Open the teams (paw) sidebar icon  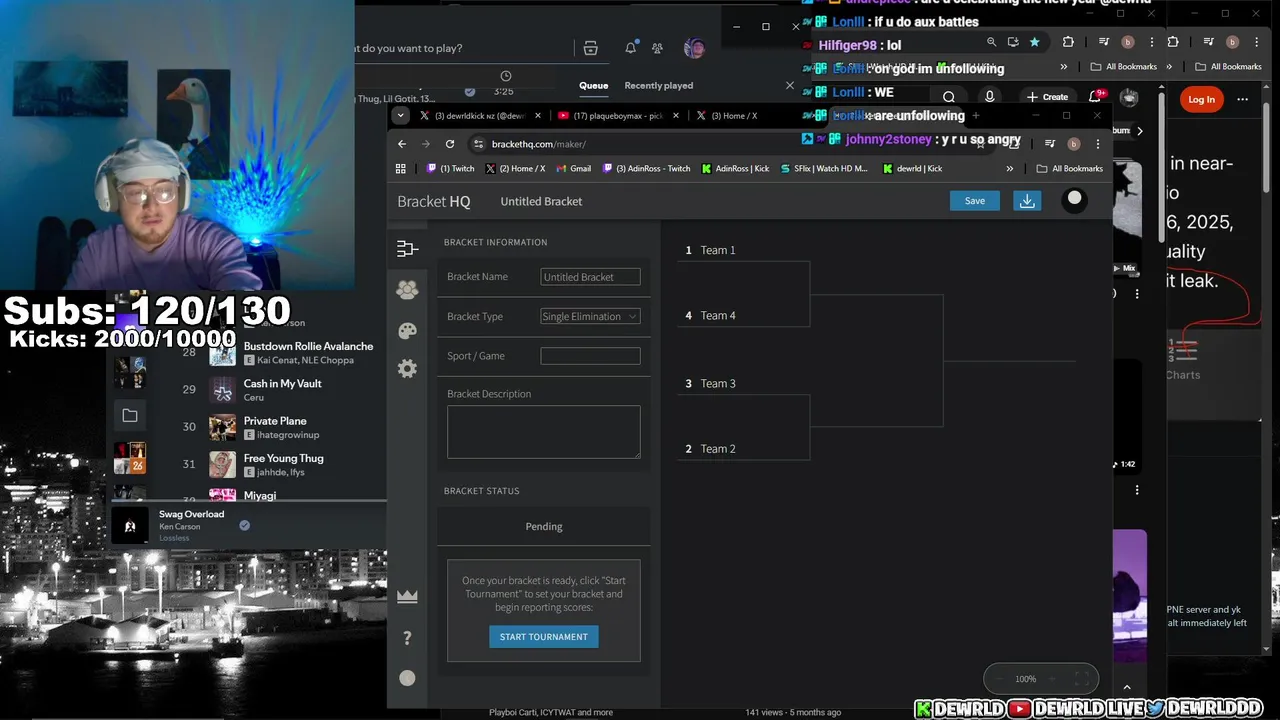tap(407, 290)
